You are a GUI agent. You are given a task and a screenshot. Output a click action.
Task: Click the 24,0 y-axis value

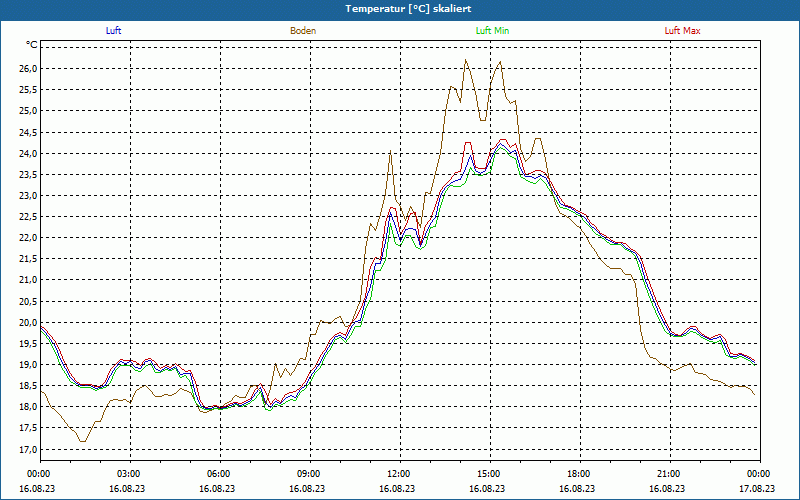click(28, 154)
